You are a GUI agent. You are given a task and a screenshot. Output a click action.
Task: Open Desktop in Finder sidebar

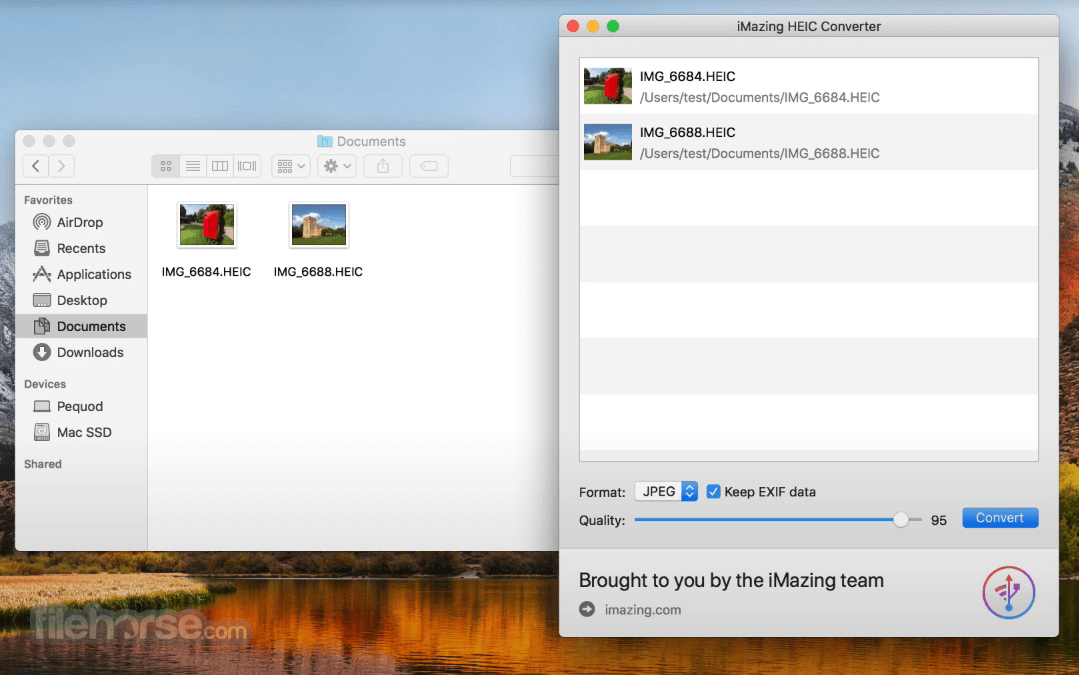[82, 300]
